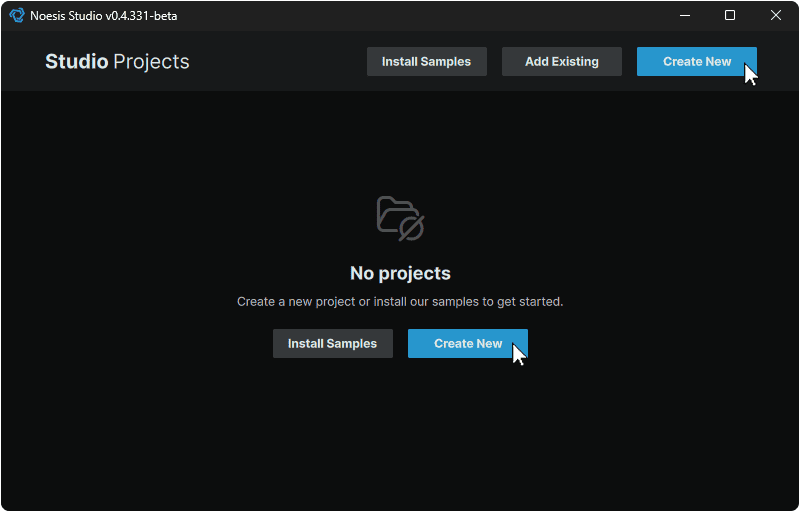Click the 'No projects' heading
The image size is (800, 512).
pyautogui.click(x=400, y=273)
